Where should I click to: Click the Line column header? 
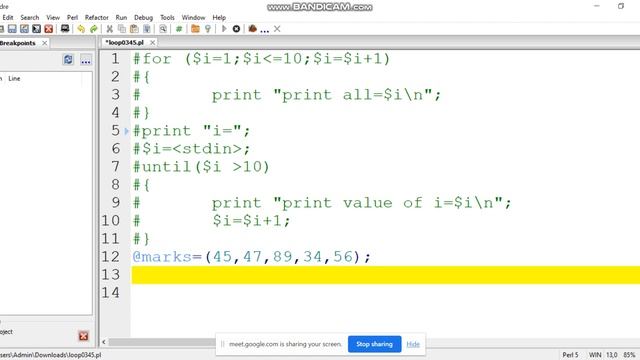(14, 78)
